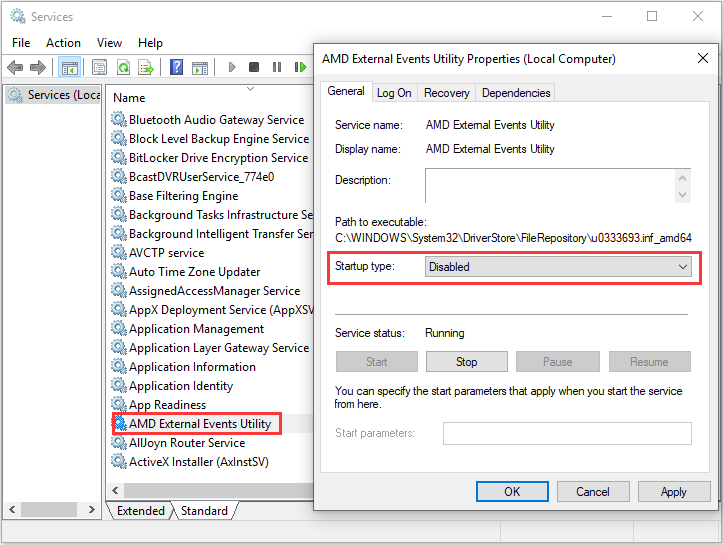The image size is (723, 545).
Task: Click the Show/Hide Action Pane icon
Action: click(200, 67)
